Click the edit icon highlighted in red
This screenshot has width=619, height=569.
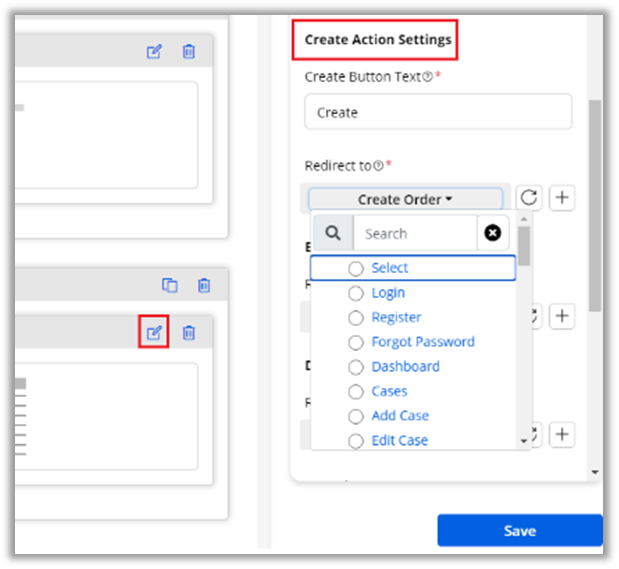153,333
